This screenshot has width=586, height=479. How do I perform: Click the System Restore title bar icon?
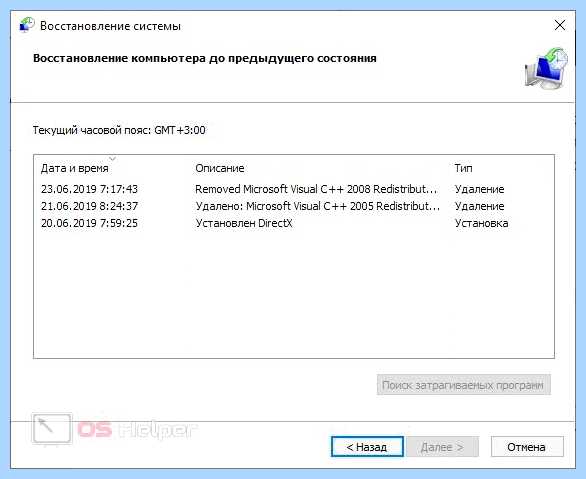click(x=27, y=25)
